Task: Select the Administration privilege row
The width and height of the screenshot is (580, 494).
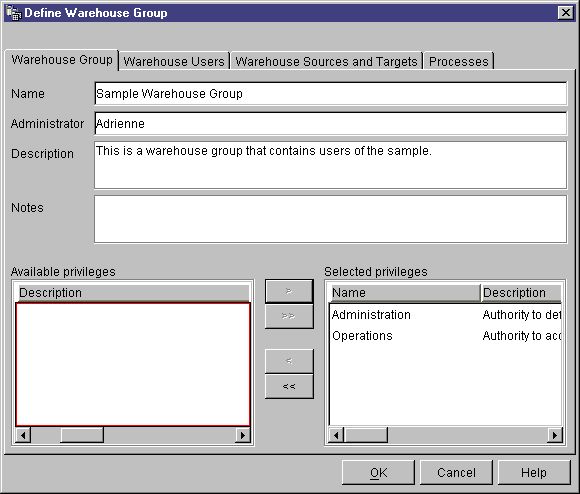Action: tap(446, 315)
